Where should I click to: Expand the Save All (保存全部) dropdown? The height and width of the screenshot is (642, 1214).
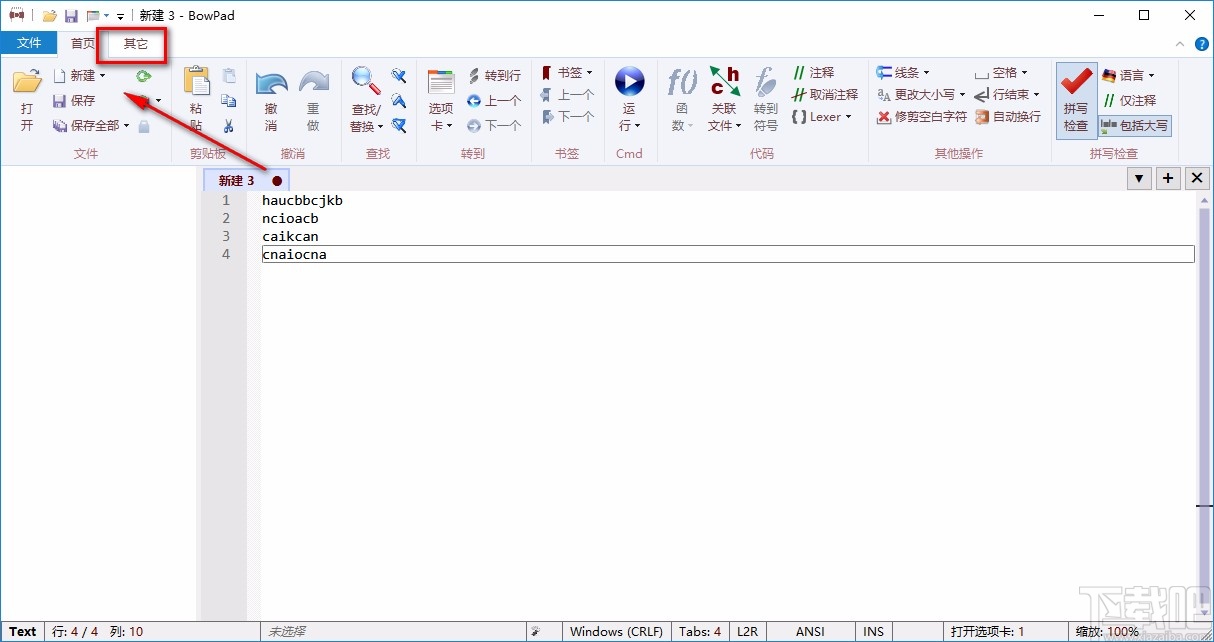(x=126, y=126)
